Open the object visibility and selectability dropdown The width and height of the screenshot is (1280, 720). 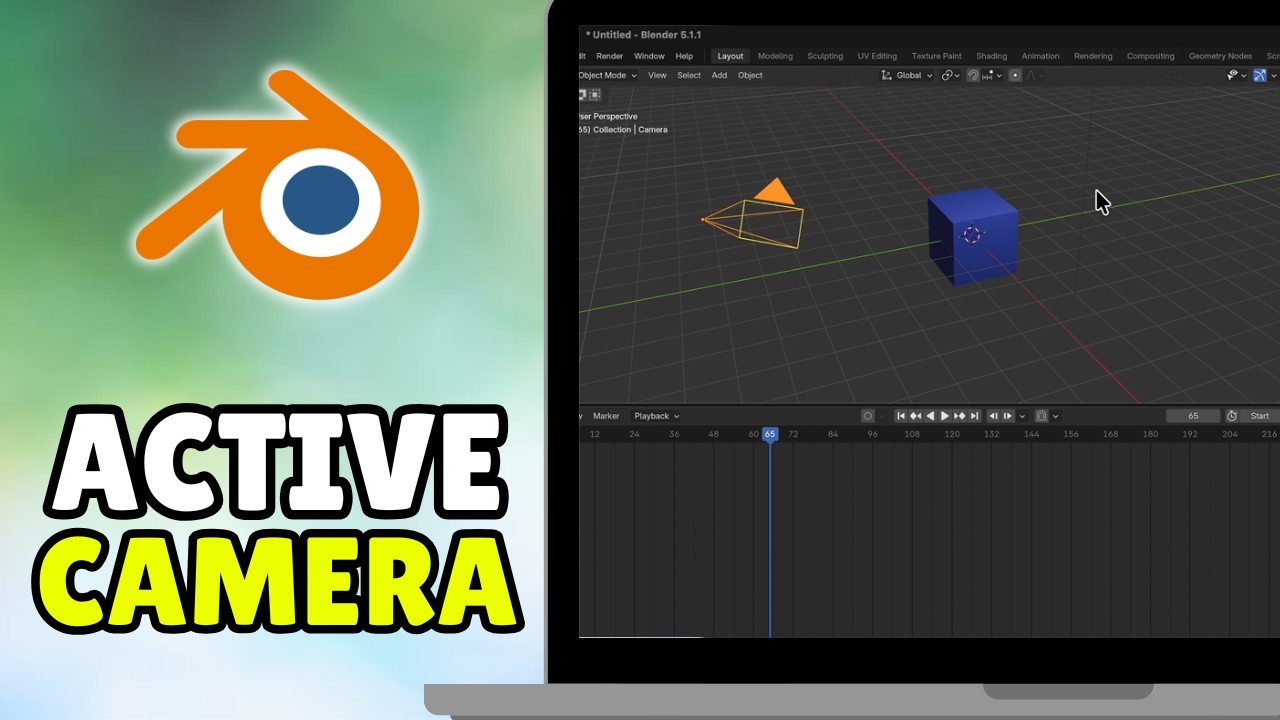pyautogui.click(x=1236, y=75)
